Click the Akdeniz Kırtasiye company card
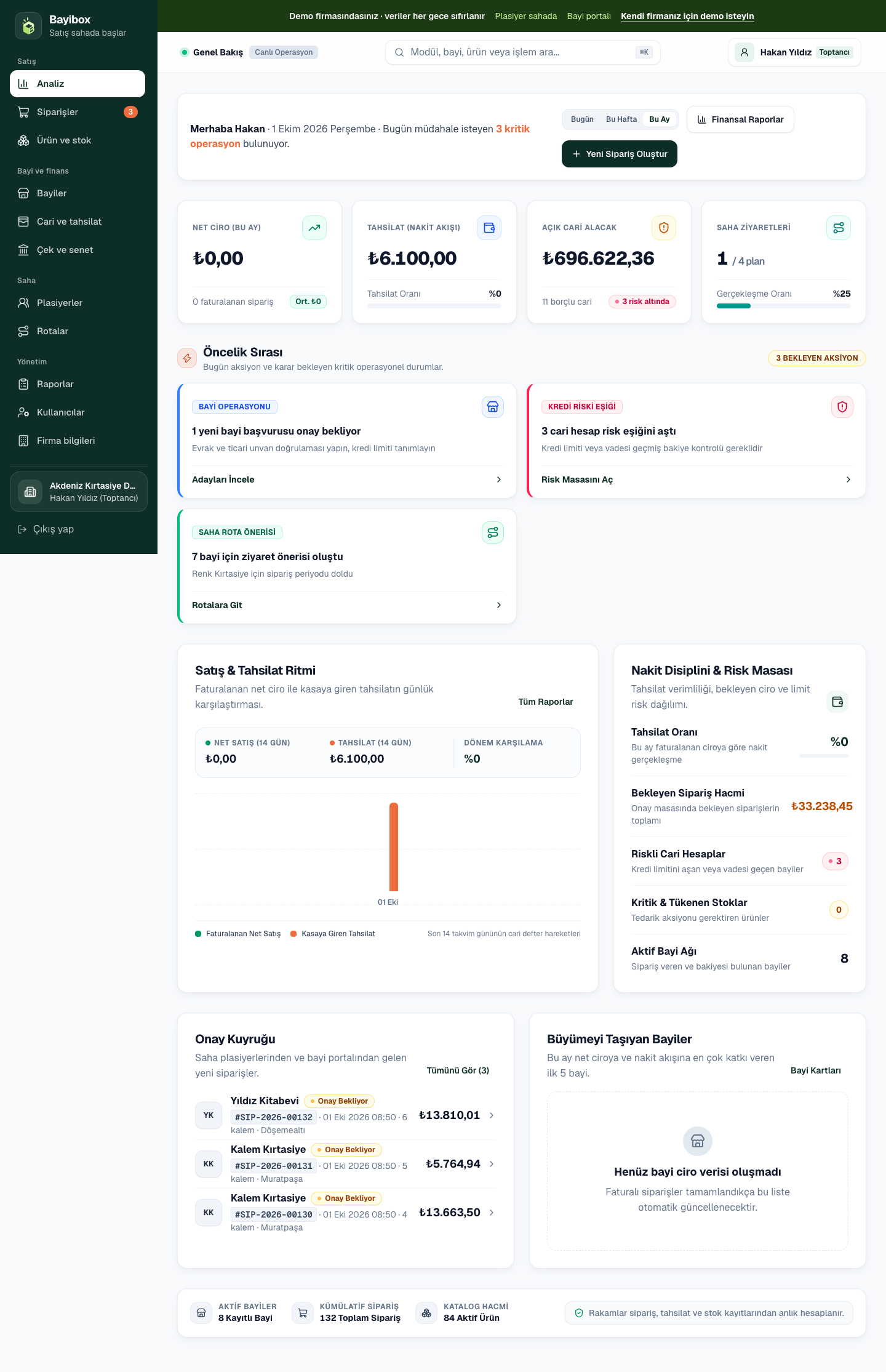The height and width of the screenshot is (1372, 886). click(79, 492)
